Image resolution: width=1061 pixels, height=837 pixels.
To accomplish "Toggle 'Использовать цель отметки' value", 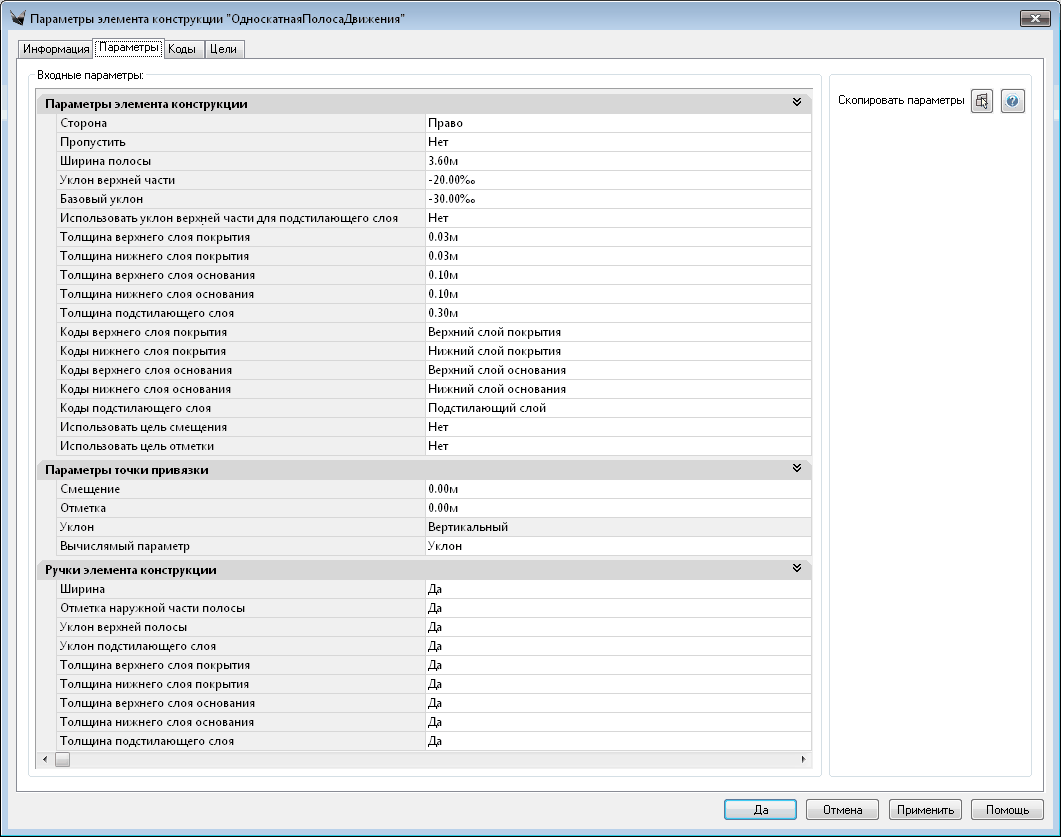I will (x=617, y=446).
